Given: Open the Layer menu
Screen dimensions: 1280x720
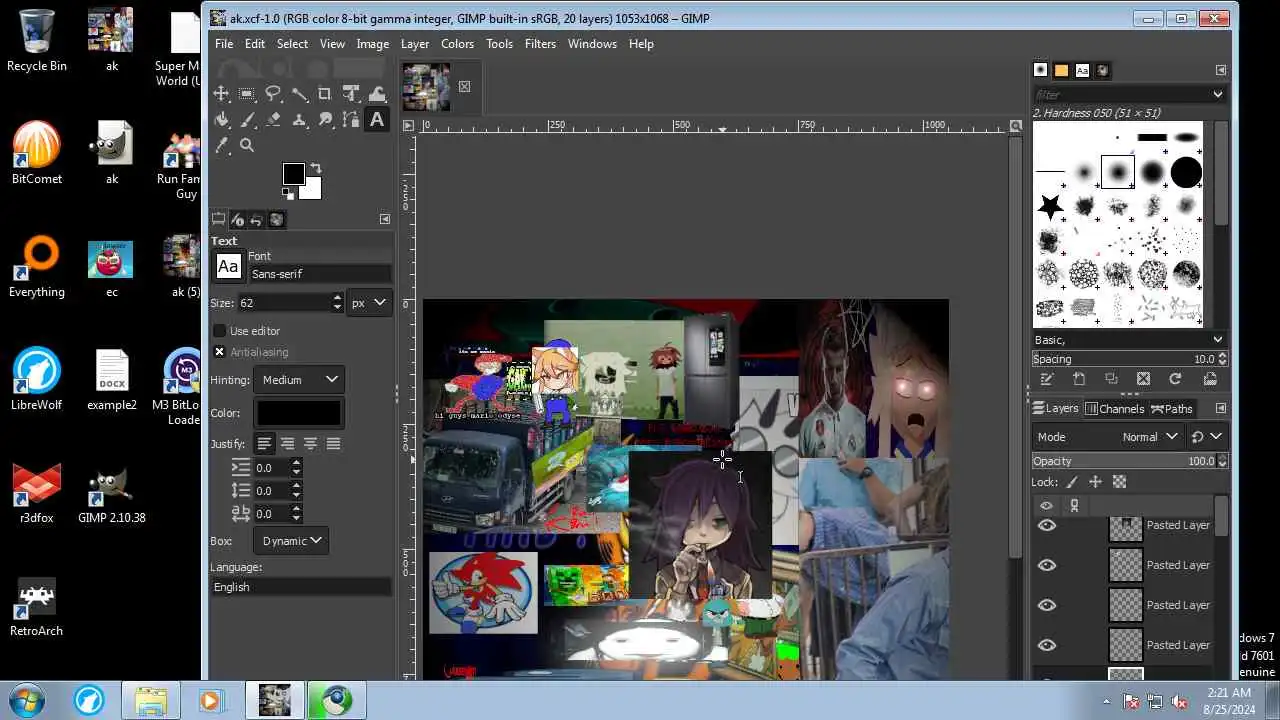Looking at the screenshot, I should point(415,44).
